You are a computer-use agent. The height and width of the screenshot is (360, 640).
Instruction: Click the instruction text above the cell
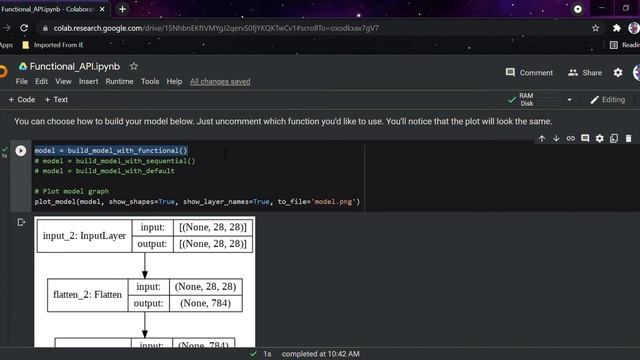point(283,121)
